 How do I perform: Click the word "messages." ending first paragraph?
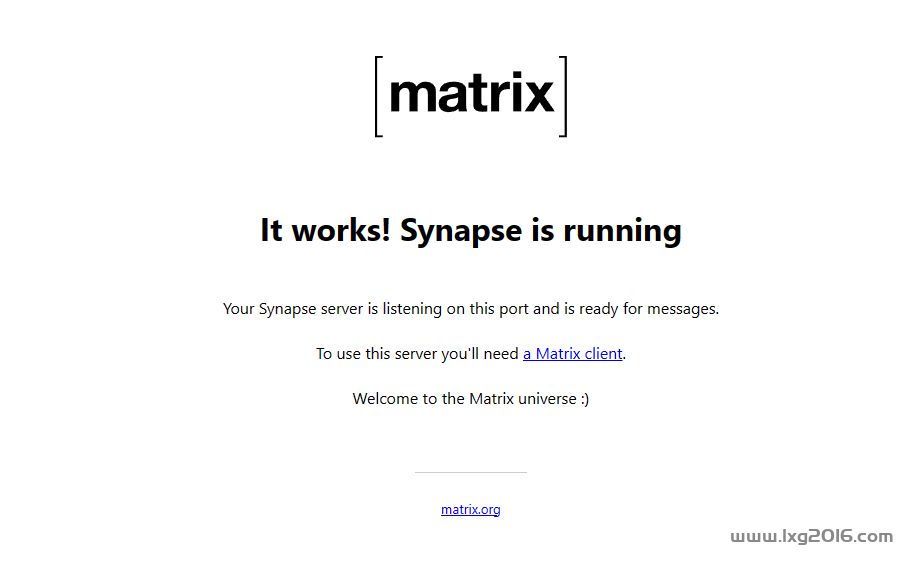click(x=683, y=309)
